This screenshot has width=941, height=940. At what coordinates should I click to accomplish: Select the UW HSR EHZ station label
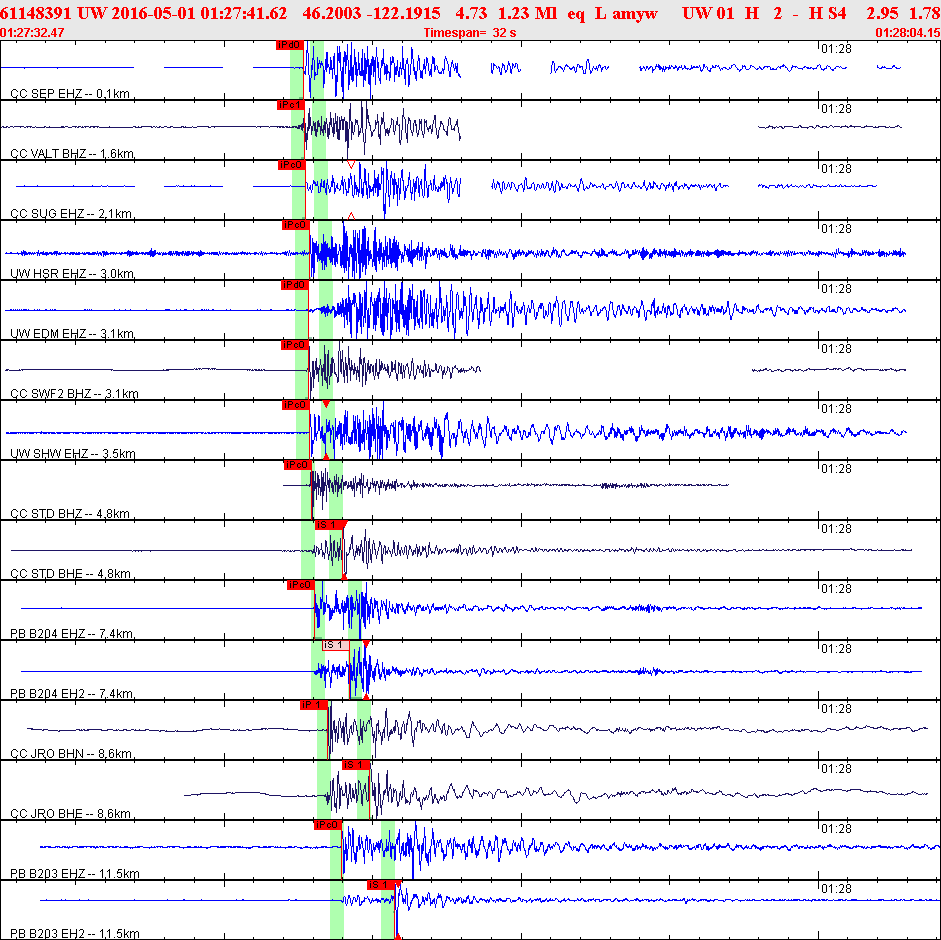pos(71,273)
